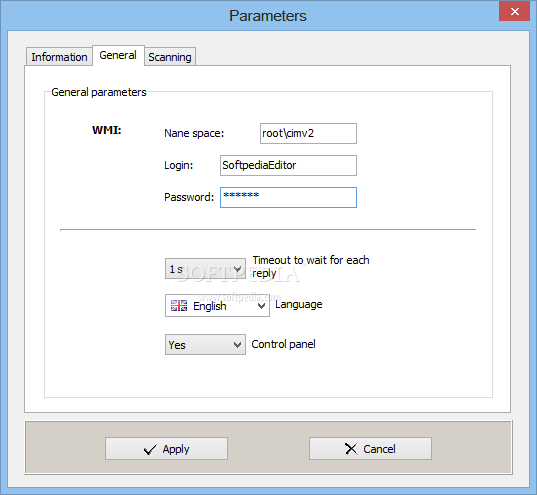Select the General tab
This screenshot has width=537, height=495.
pos(118,55)
